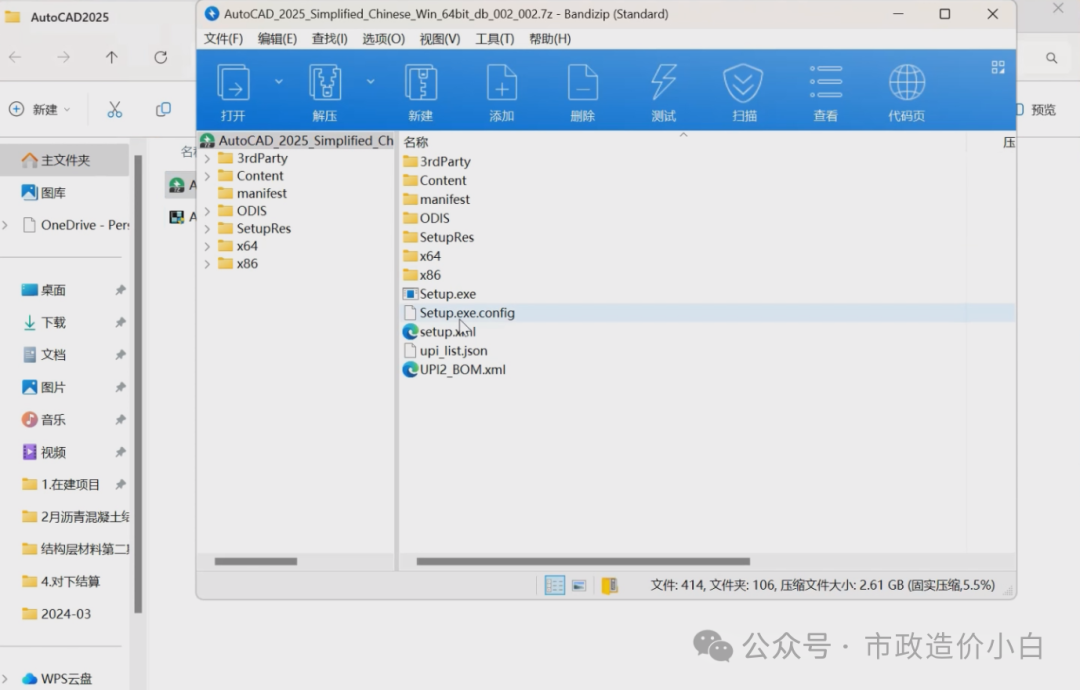Image resolution: width=1080 pixels, height=690 pixels.
Task: Expand the 3rdParty tree folder
Action: click(x=207, y=158)
